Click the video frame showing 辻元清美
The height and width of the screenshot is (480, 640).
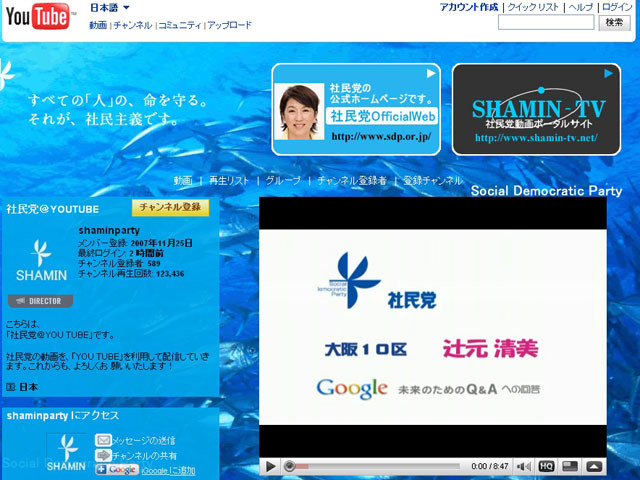tap(433, 327)
